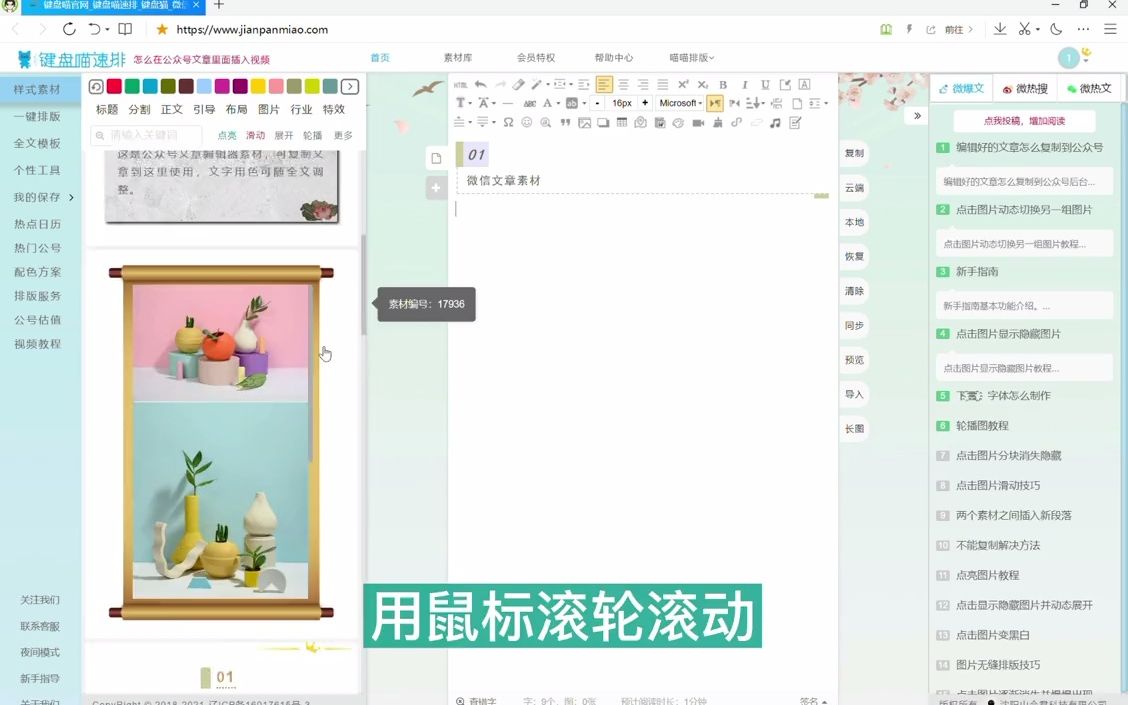
Task: Toggle bold formatting with the B icon
Action: coord(724,86)
